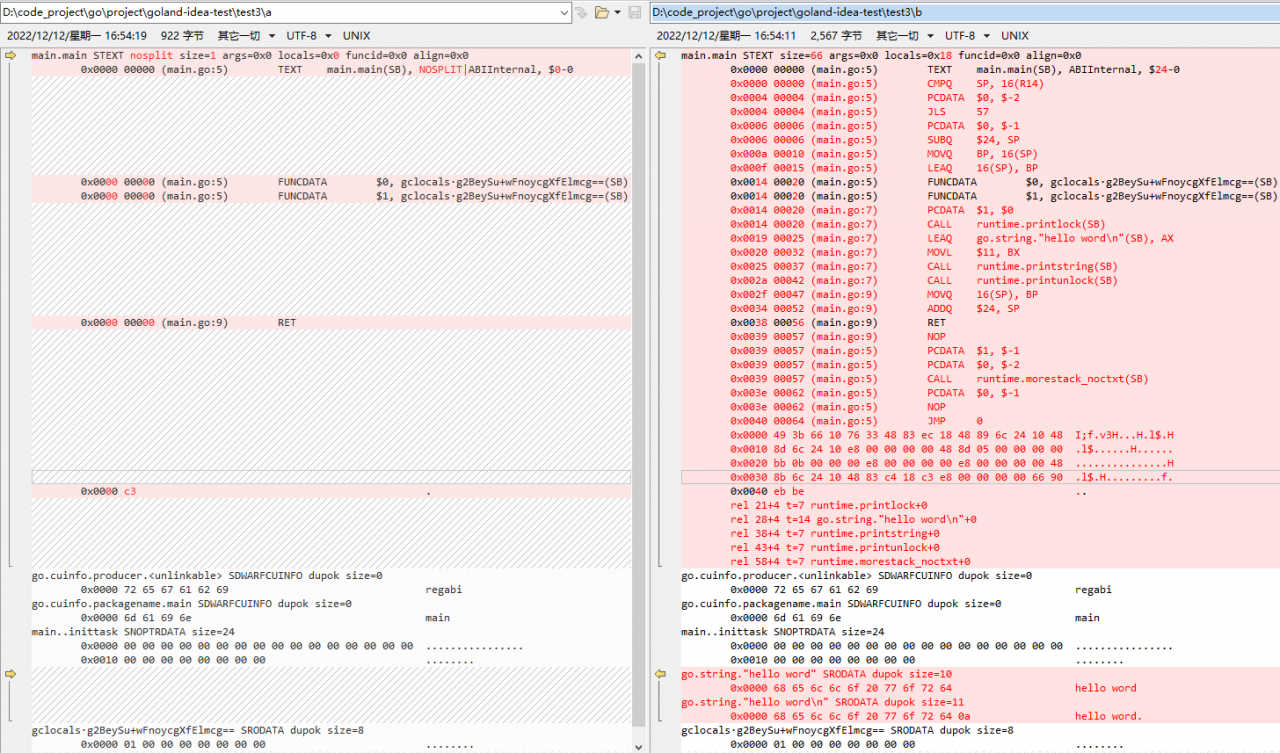Screen dimensions: 1280x753
Task: Click right gutter copy arrow at main.main line
Action: (660, 56)
